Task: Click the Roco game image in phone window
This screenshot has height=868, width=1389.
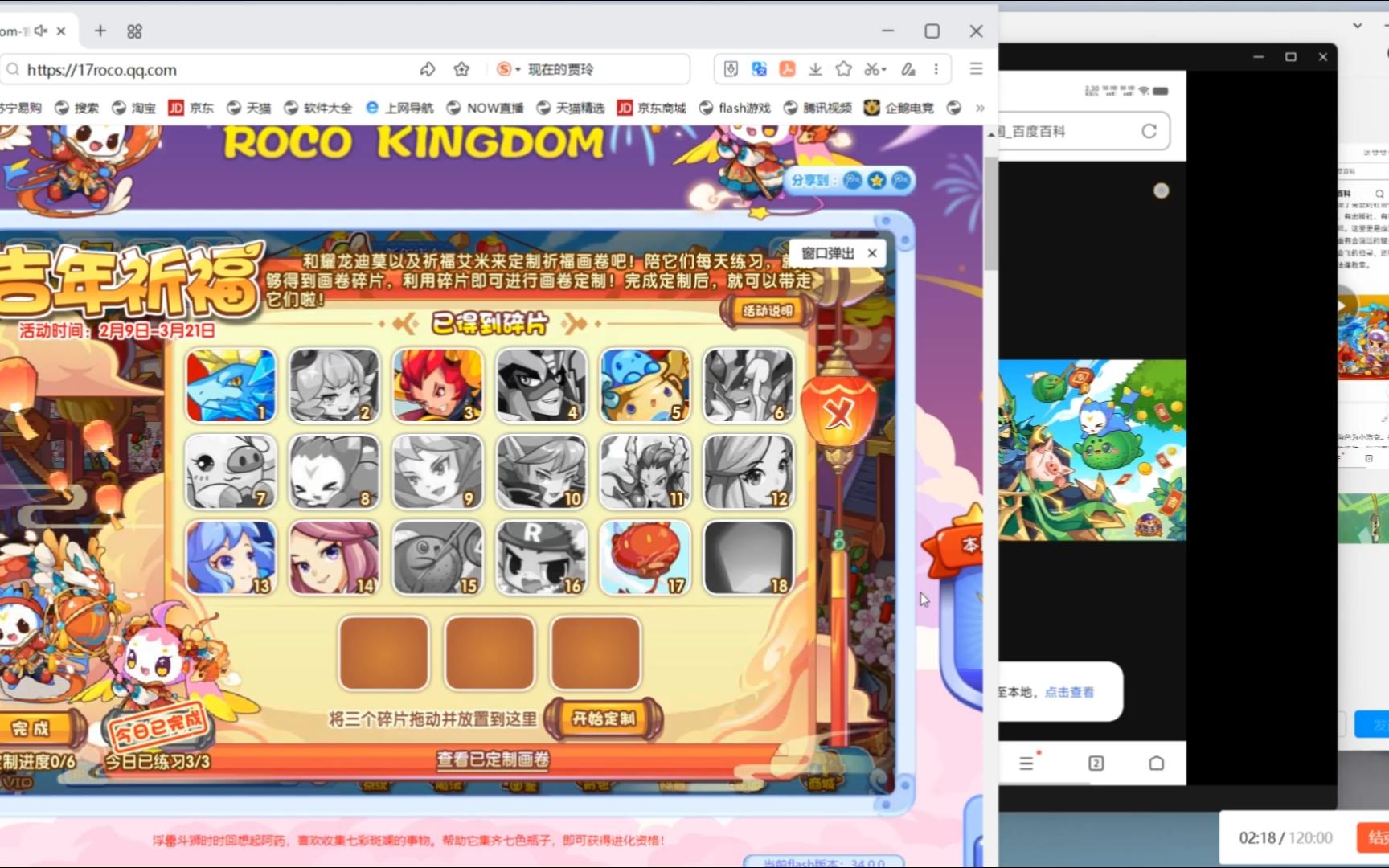Action: (x=1092, y=450)
